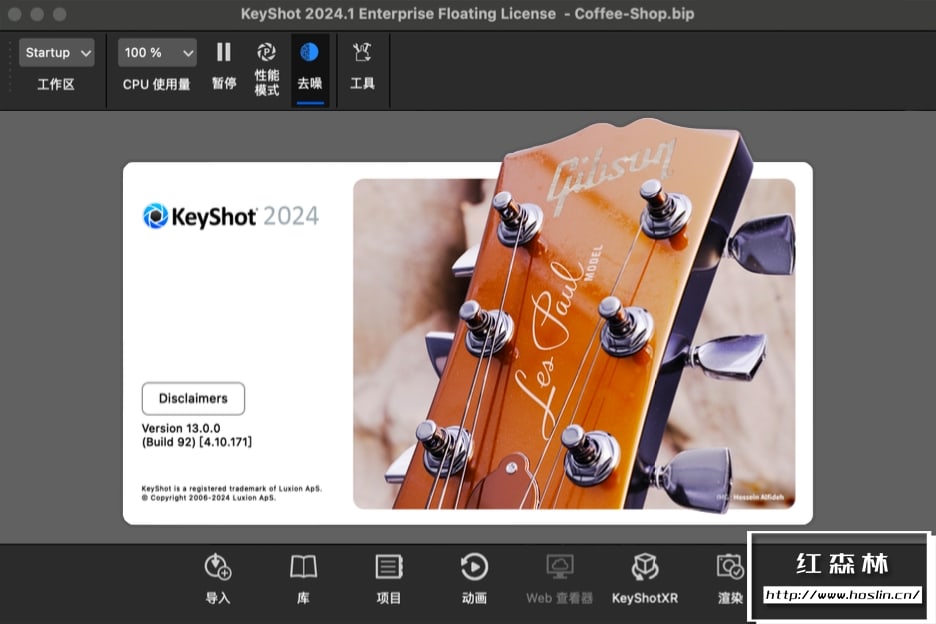This screenshot has height=624, width=936.
Task: Click the Disclaimers button
Action: (193, 398)
